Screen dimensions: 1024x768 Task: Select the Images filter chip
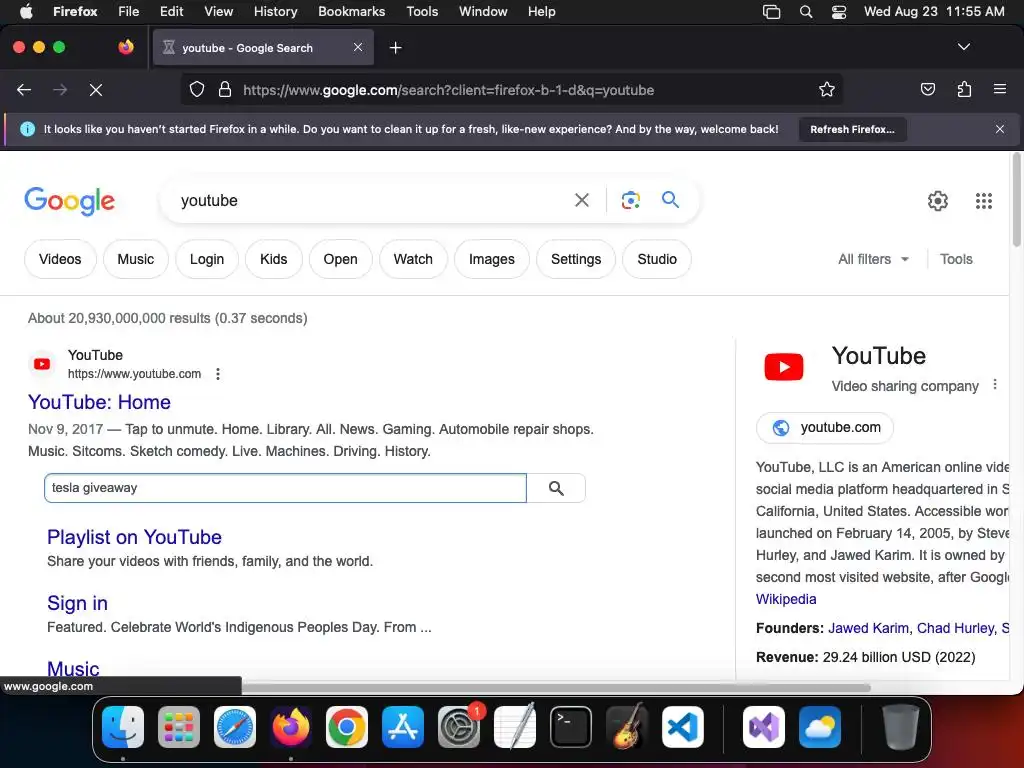pos(492,259)
